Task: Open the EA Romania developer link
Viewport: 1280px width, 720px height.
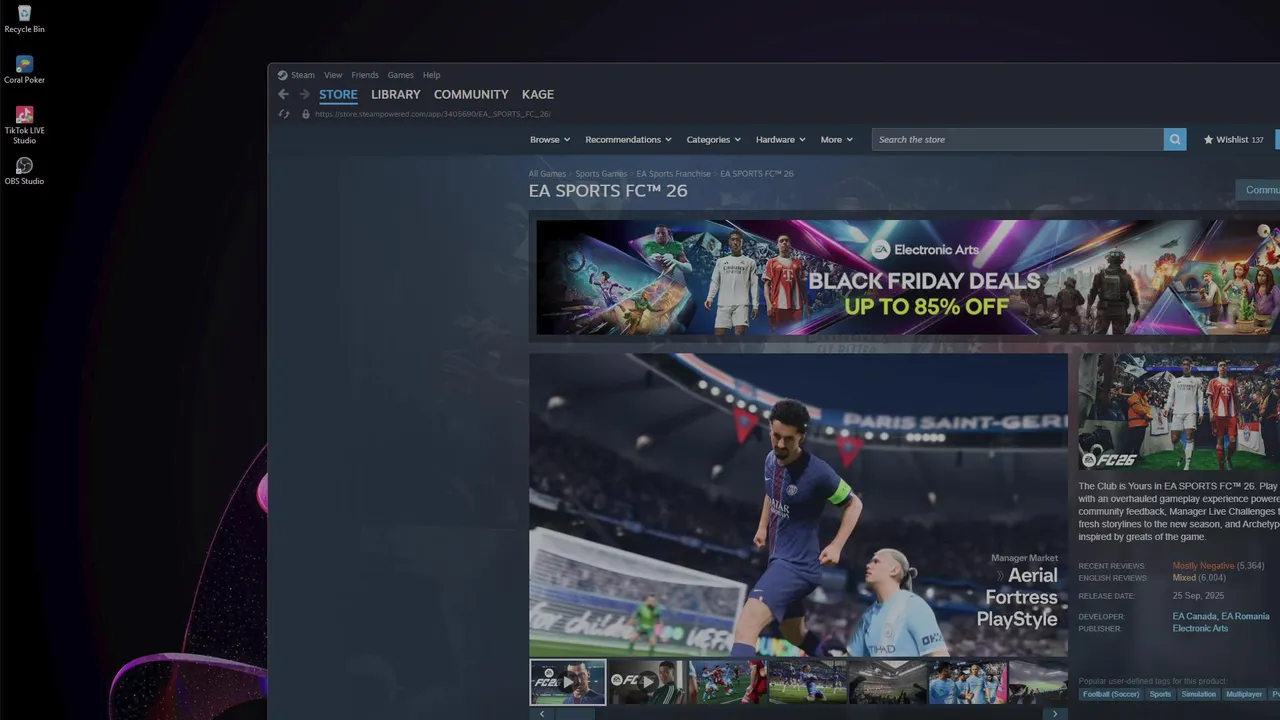Action: [x=1245, y=617]
